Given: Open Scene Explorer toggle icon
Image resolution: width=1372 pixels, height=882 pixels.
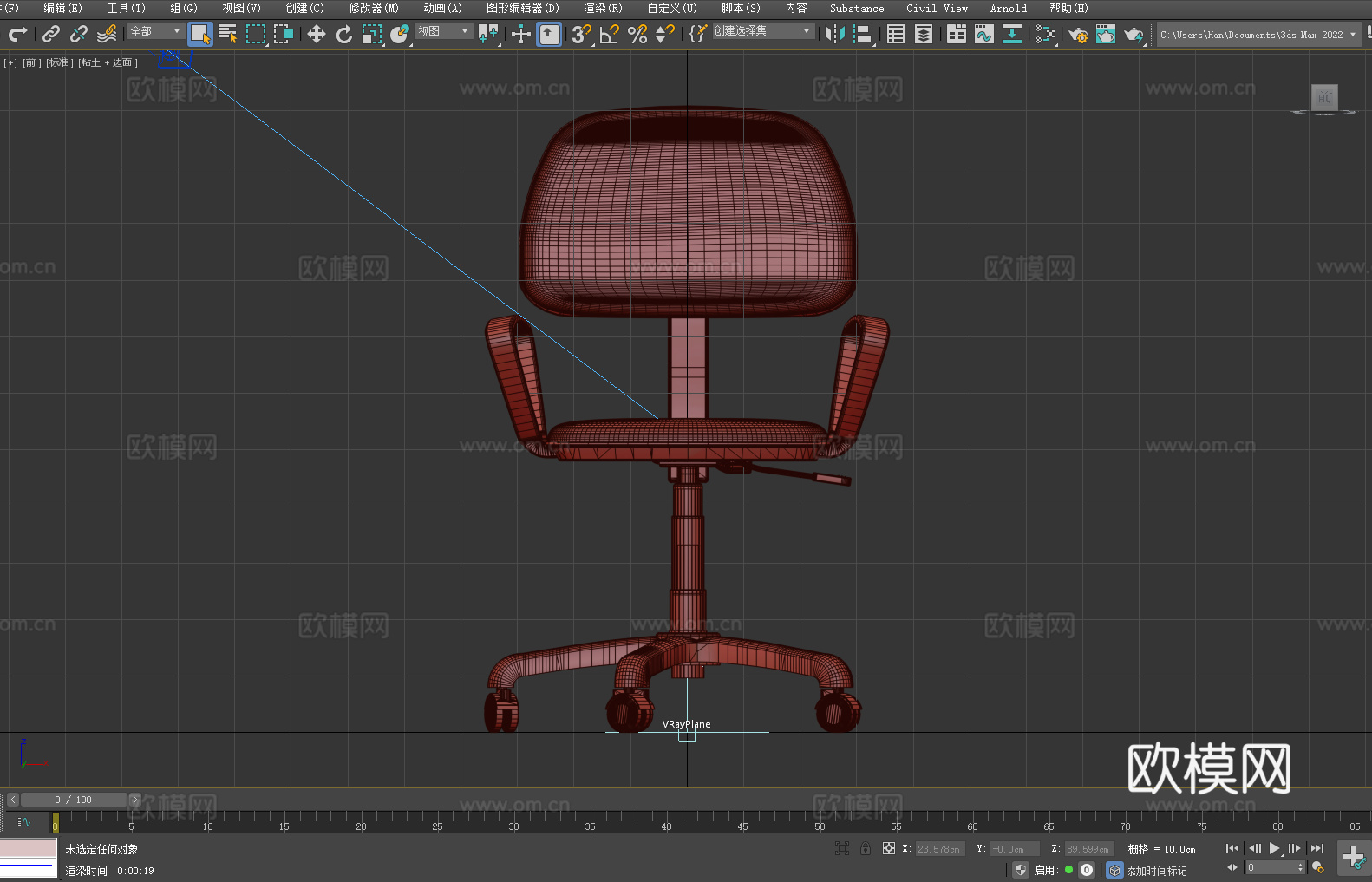Looking at the screenshot, I should (896, 34).
